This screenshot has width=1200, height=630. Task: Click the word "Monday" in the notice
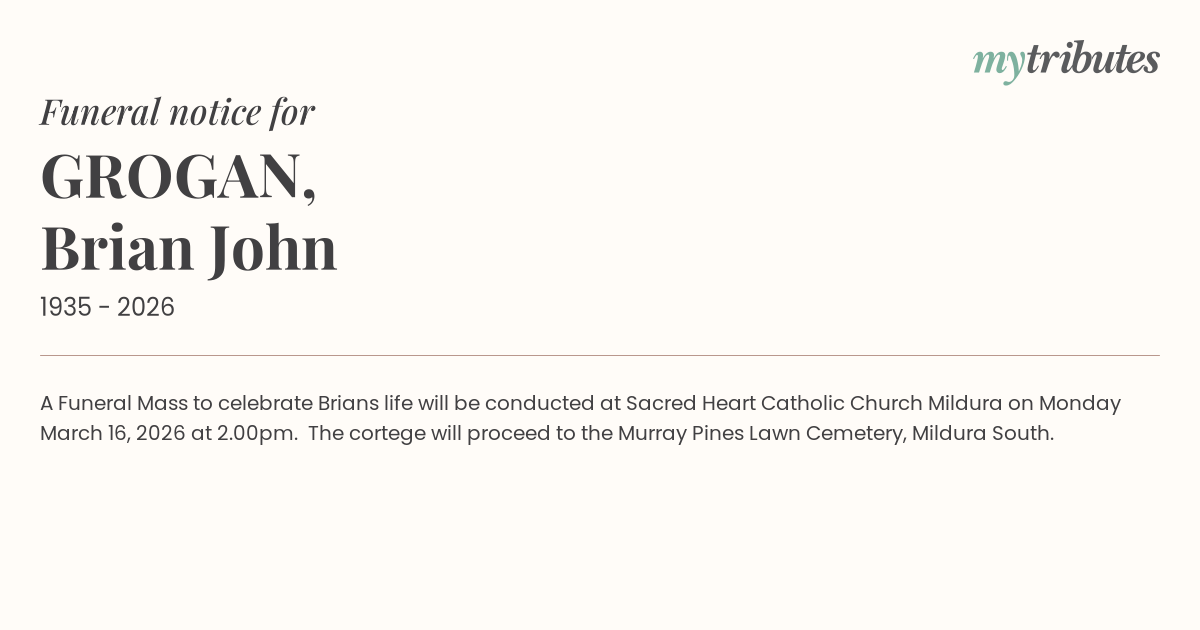1079,403
